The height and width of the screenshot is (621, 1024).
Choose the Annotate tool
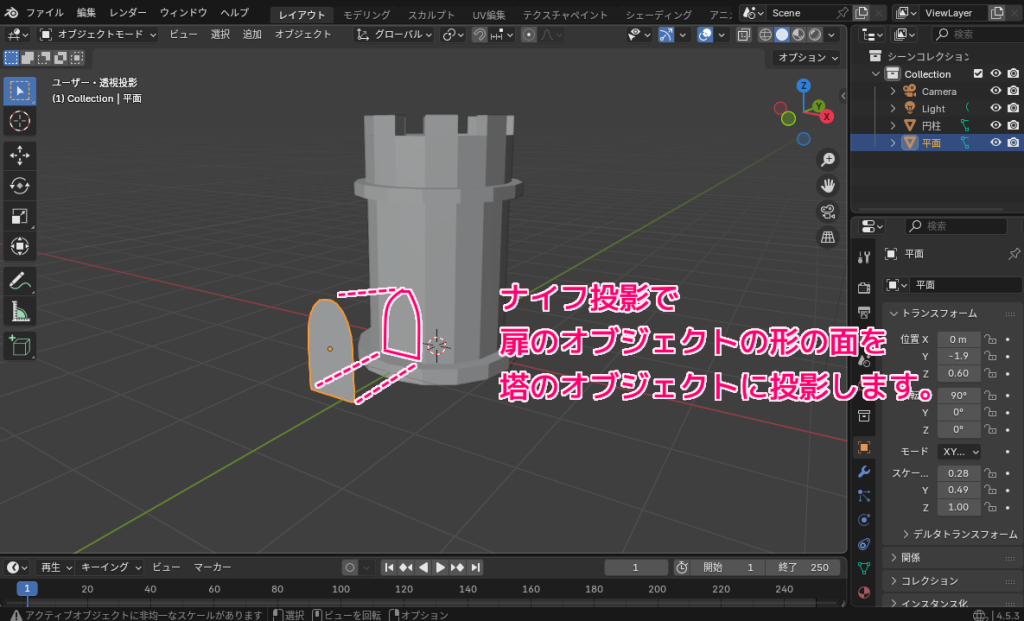pos(18,280)
